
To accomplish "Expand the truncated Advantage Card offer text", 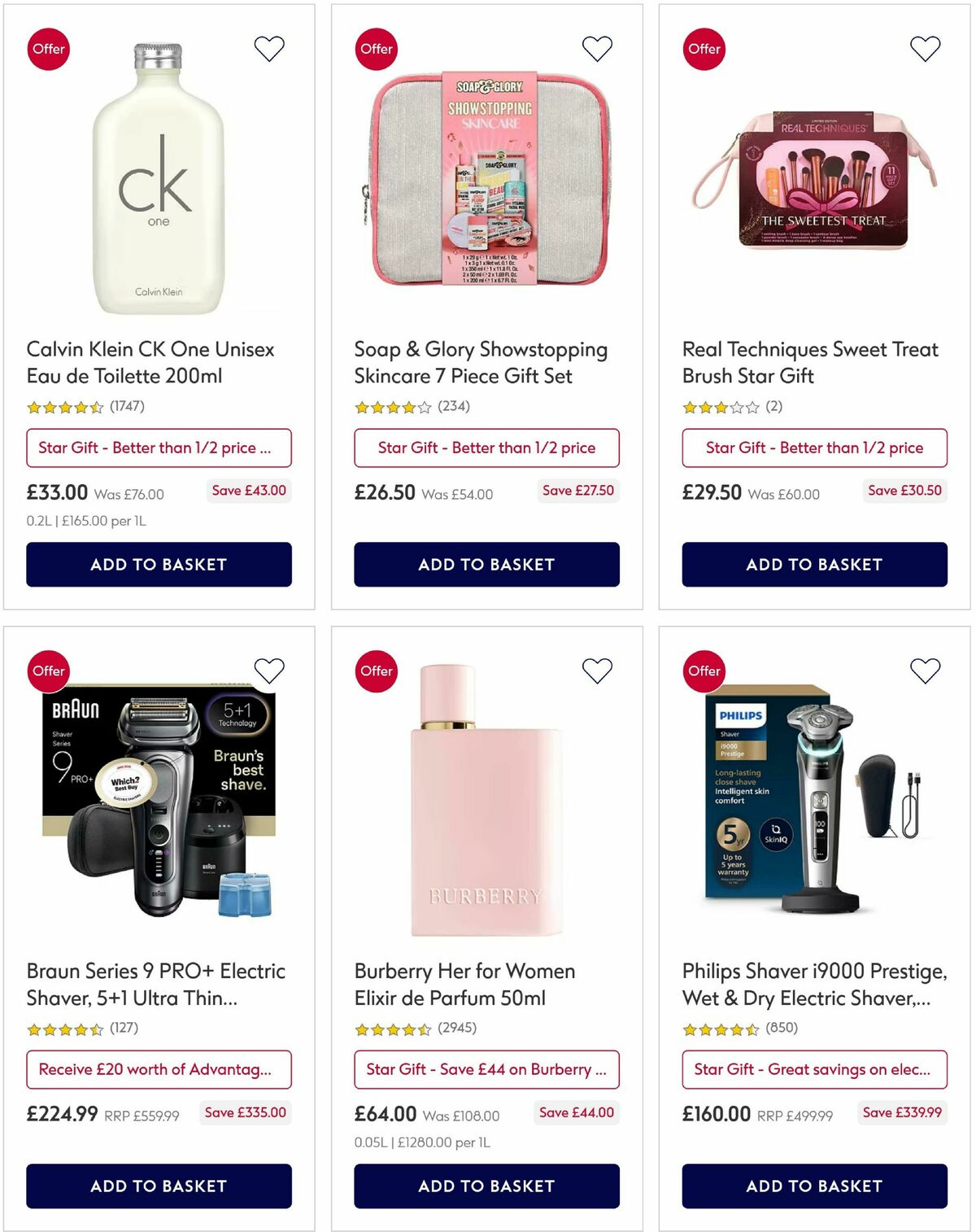I will pyautogui.click(x=159, y=1069).
